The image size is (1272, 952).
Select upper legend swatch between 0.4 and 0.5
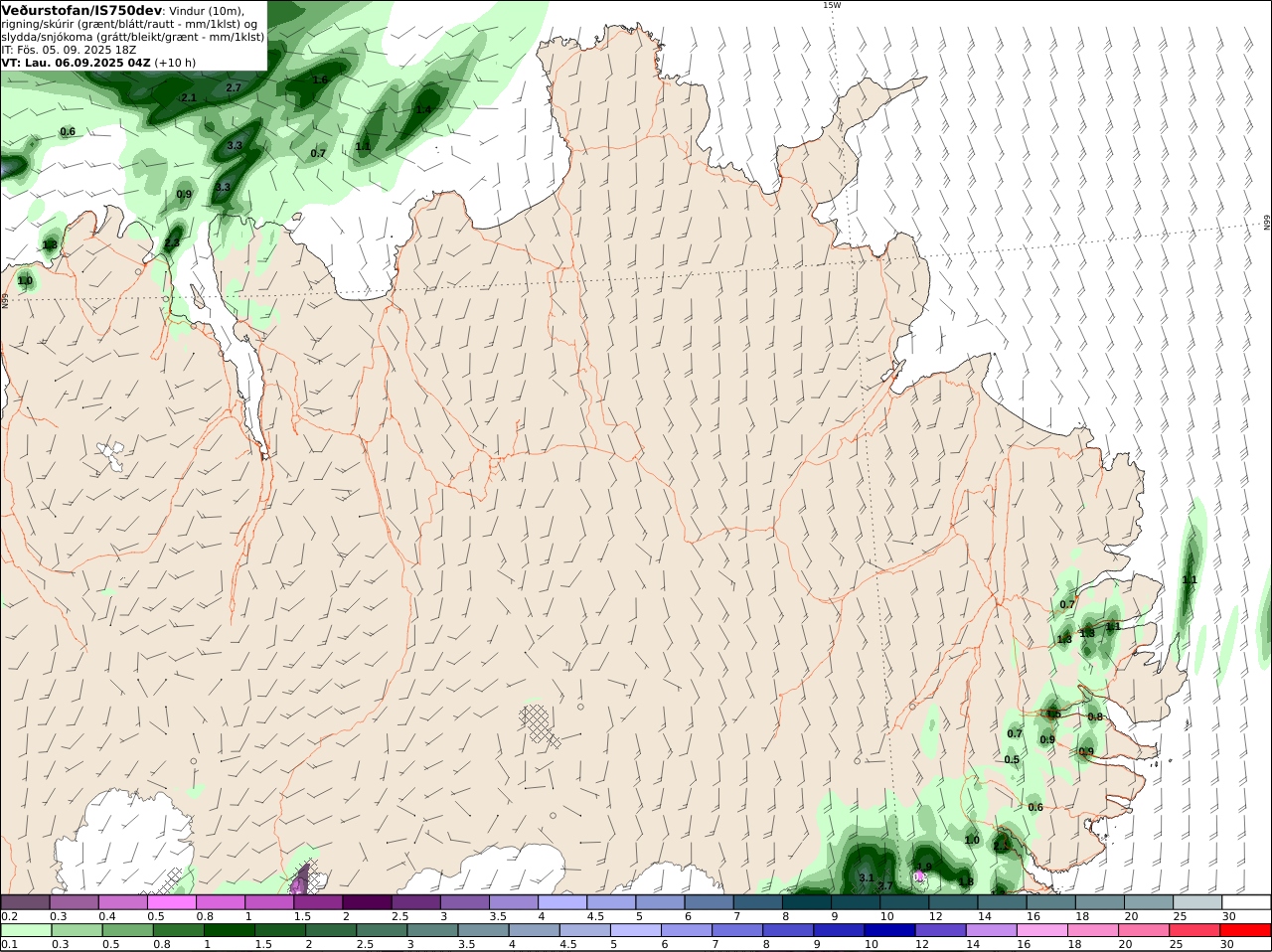(x=122, y=902)
